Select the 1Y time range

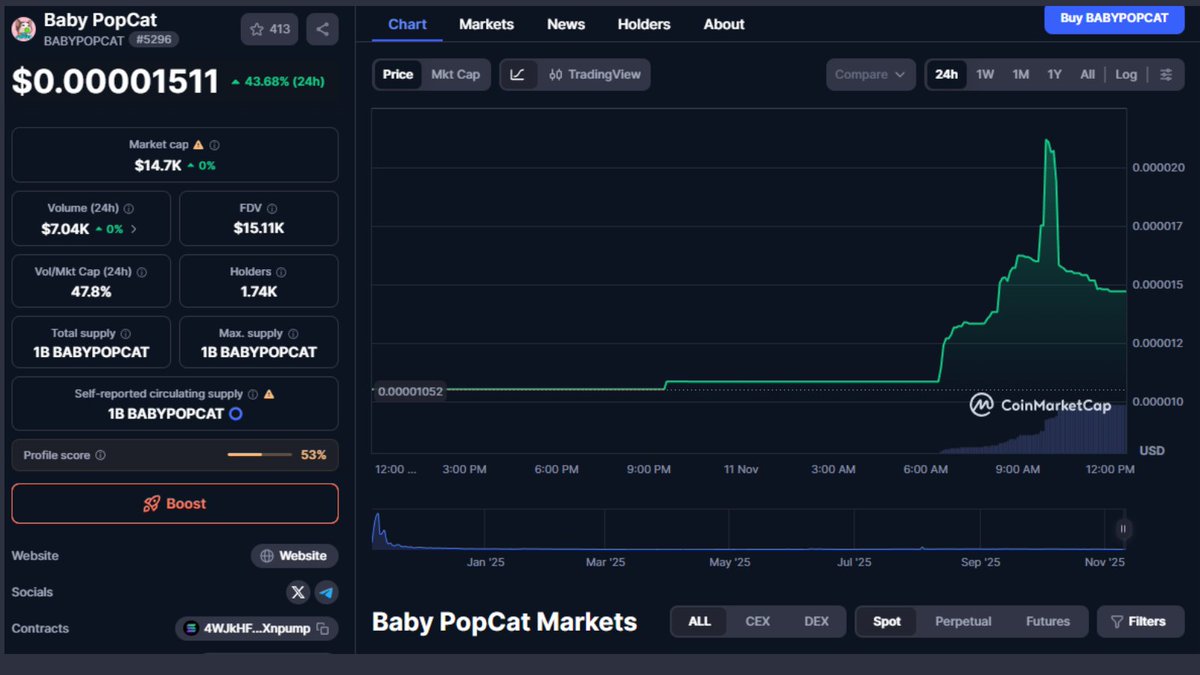click(1054, 75)
